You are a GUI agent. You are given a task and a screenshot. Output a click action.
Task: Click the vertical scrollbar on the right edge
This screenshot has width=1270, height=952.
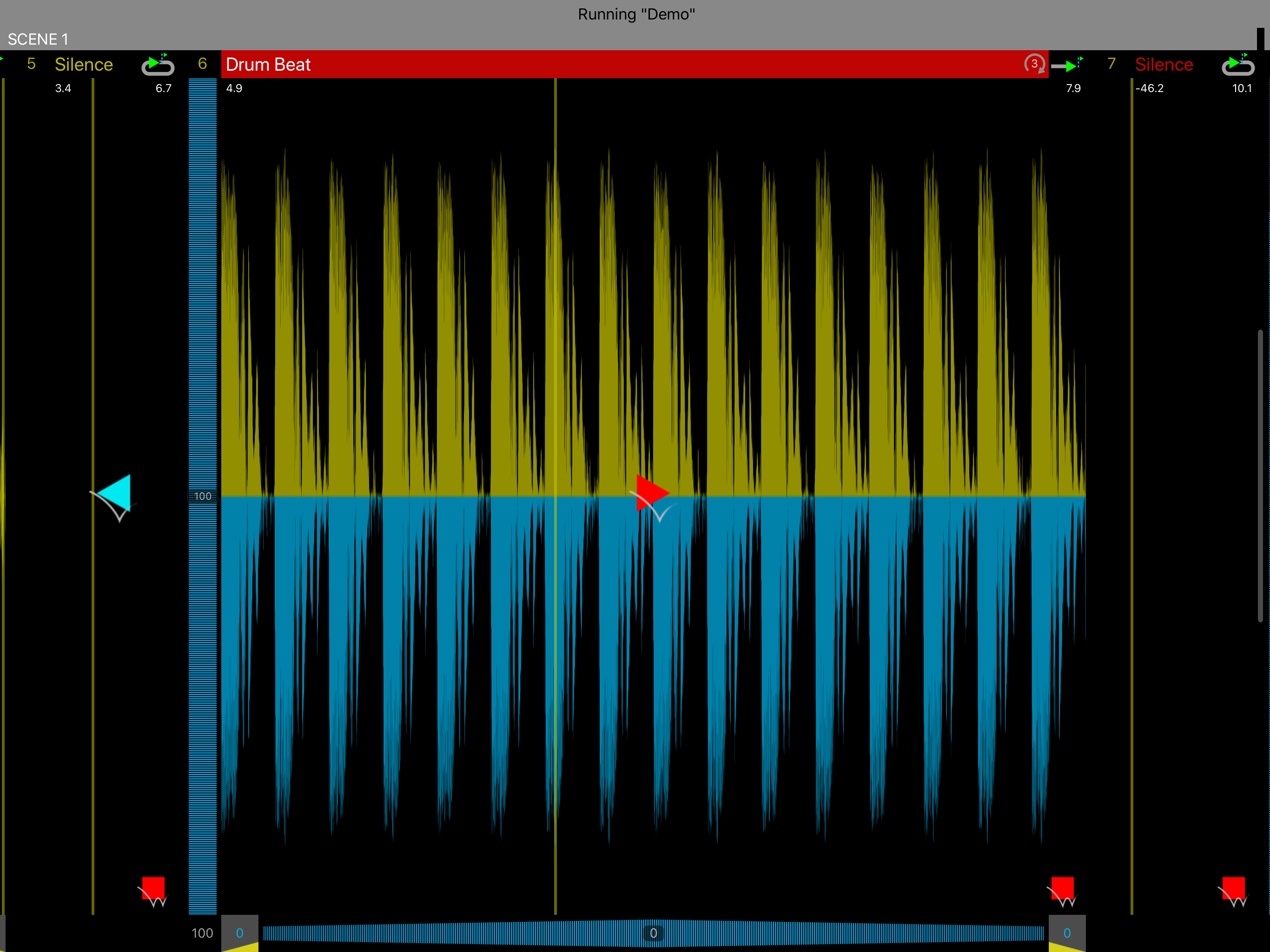tap(1260, 476)
